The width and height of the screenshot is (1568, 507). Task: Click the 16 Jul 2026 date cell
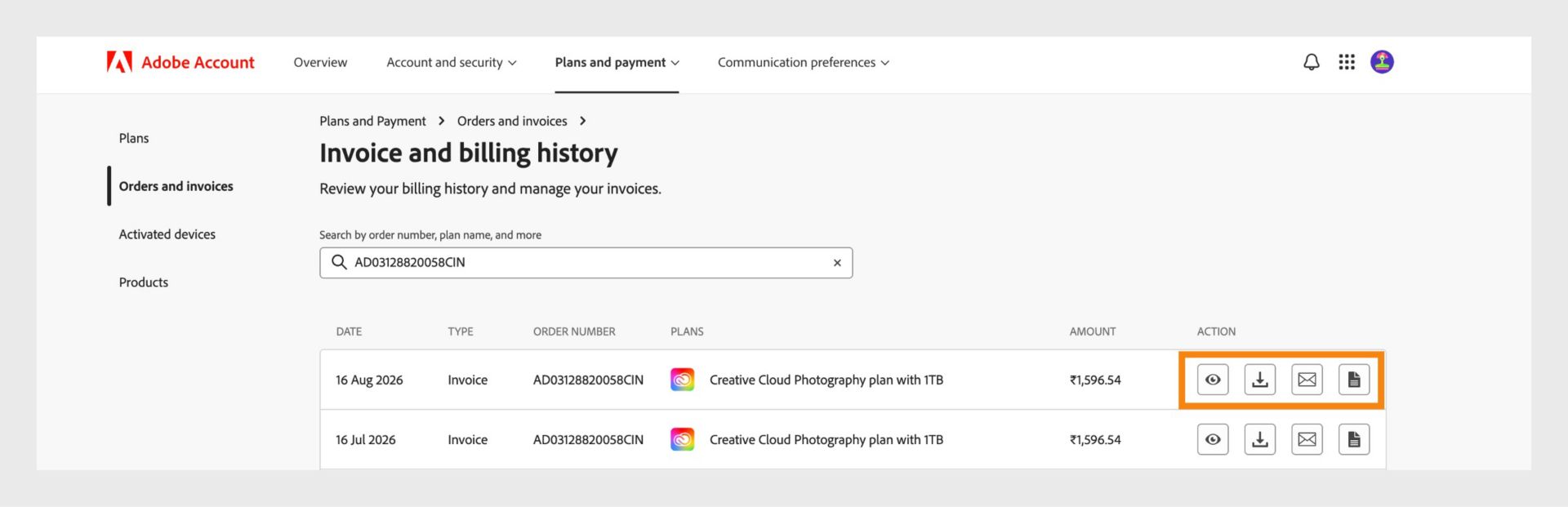tap(365, 439)
